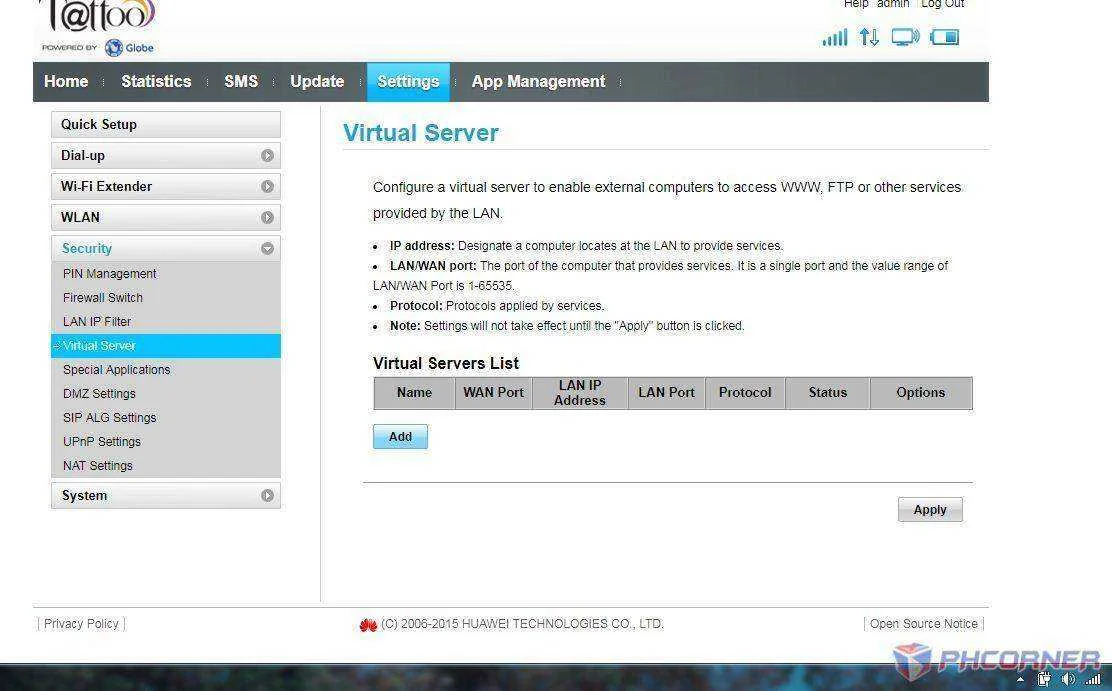Screen dimensions: 1112x691
Task: Show hidden tray icons arrow
Action: (1021, 680)
